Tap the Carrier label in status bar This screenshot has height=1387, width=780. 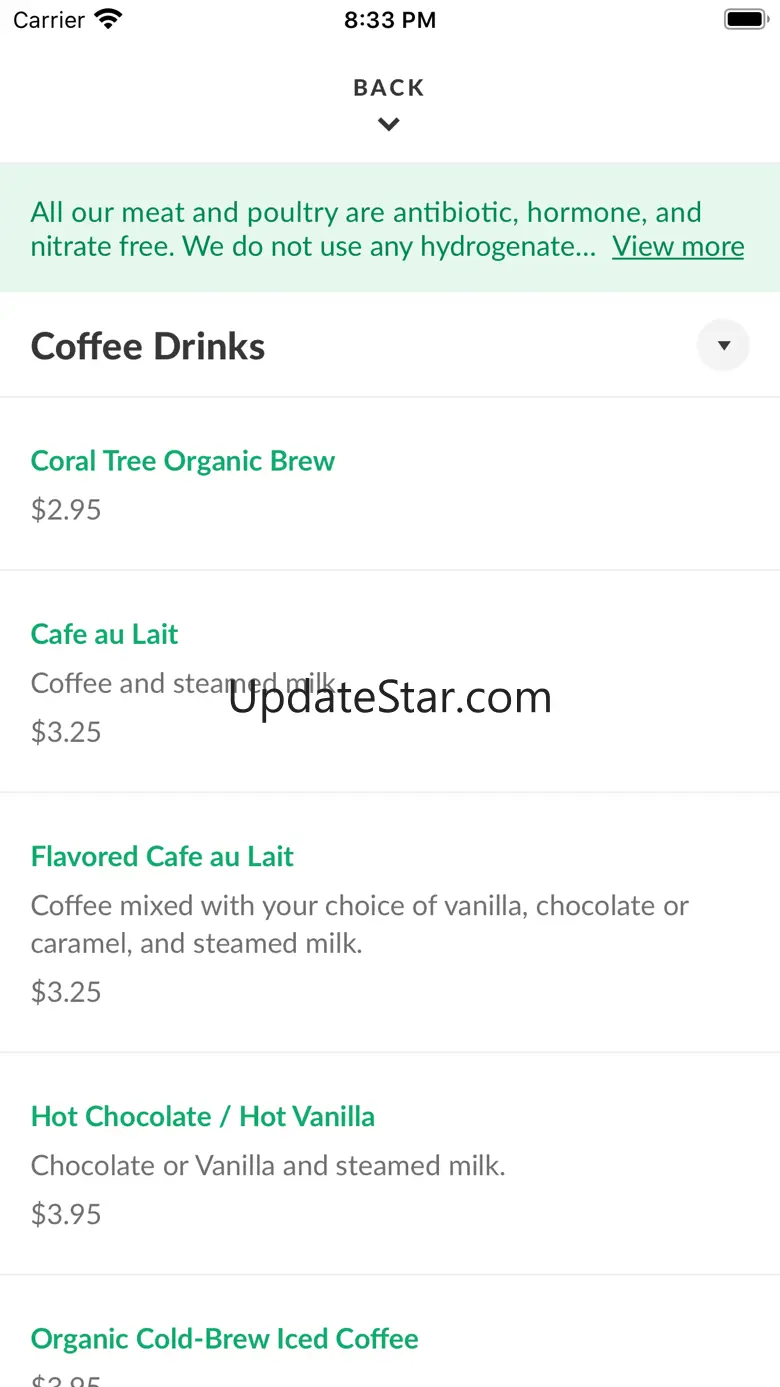pyautogui.click(x=48, y=19)
